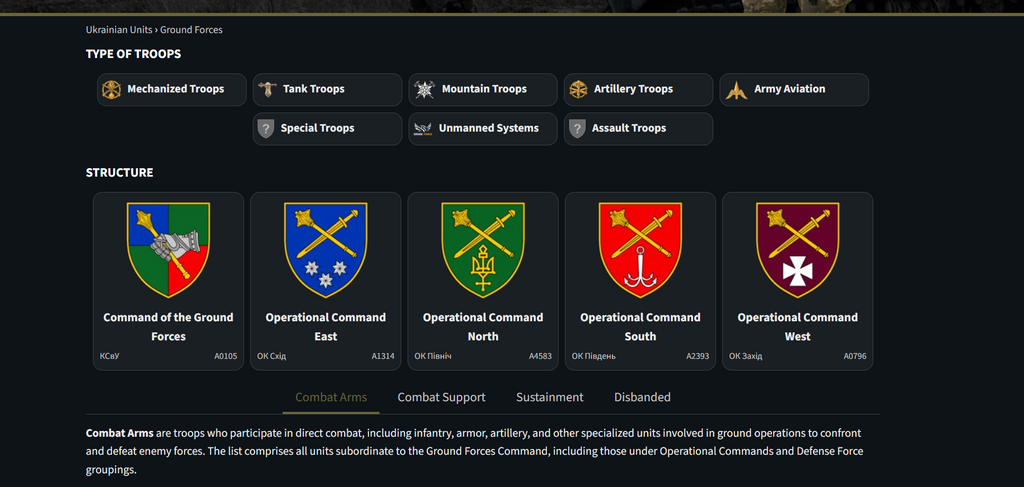Select the Special Troops button label

tap(317, 128)
